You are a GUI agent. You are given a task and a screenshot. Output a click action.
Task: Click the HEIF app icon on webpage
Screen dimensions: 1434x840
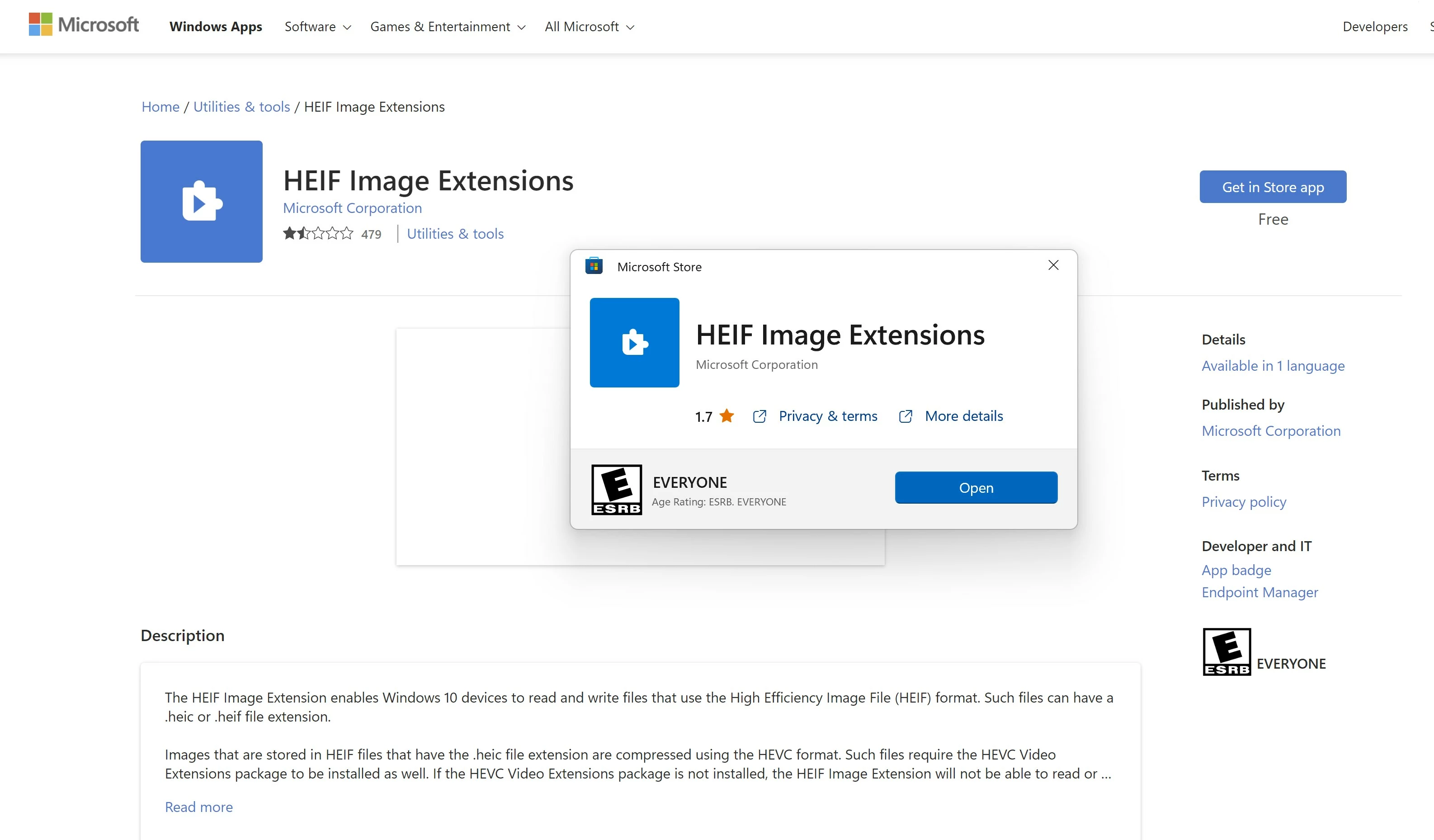(x=202, y=202)
